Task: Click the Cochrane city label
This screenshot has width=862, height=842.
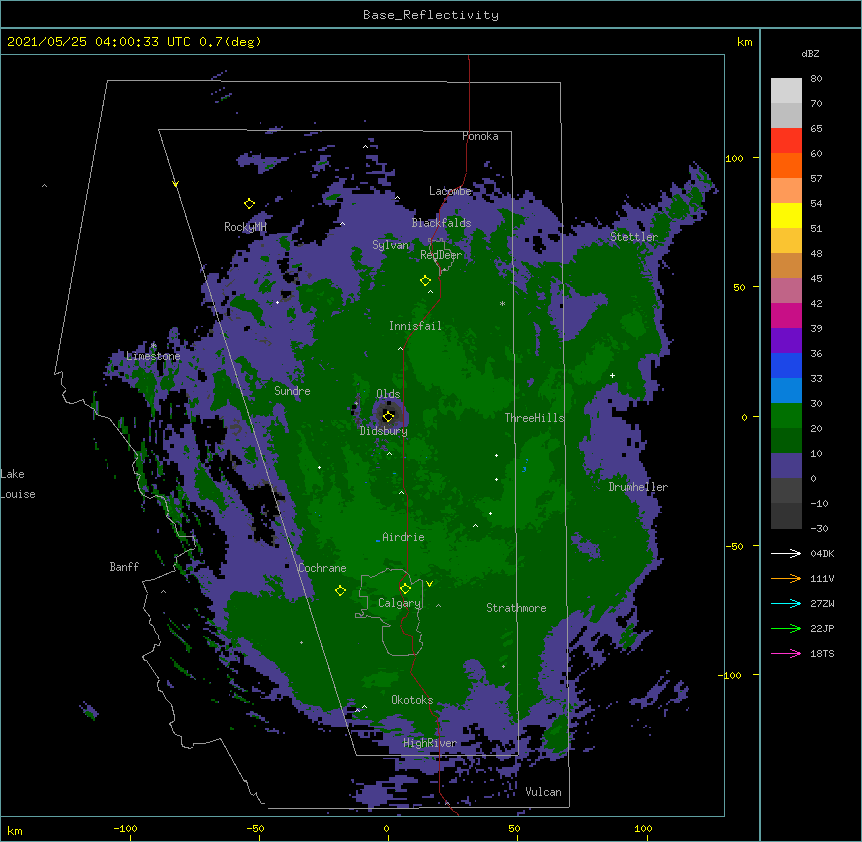Action: pos(322,568)
